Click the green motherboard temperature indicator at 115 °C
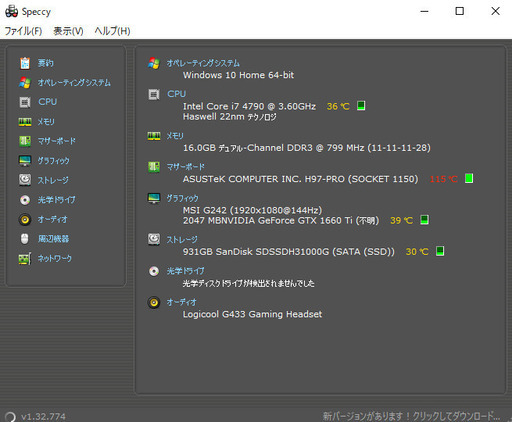The image size is (512, 422). click(x=469, y=178)
